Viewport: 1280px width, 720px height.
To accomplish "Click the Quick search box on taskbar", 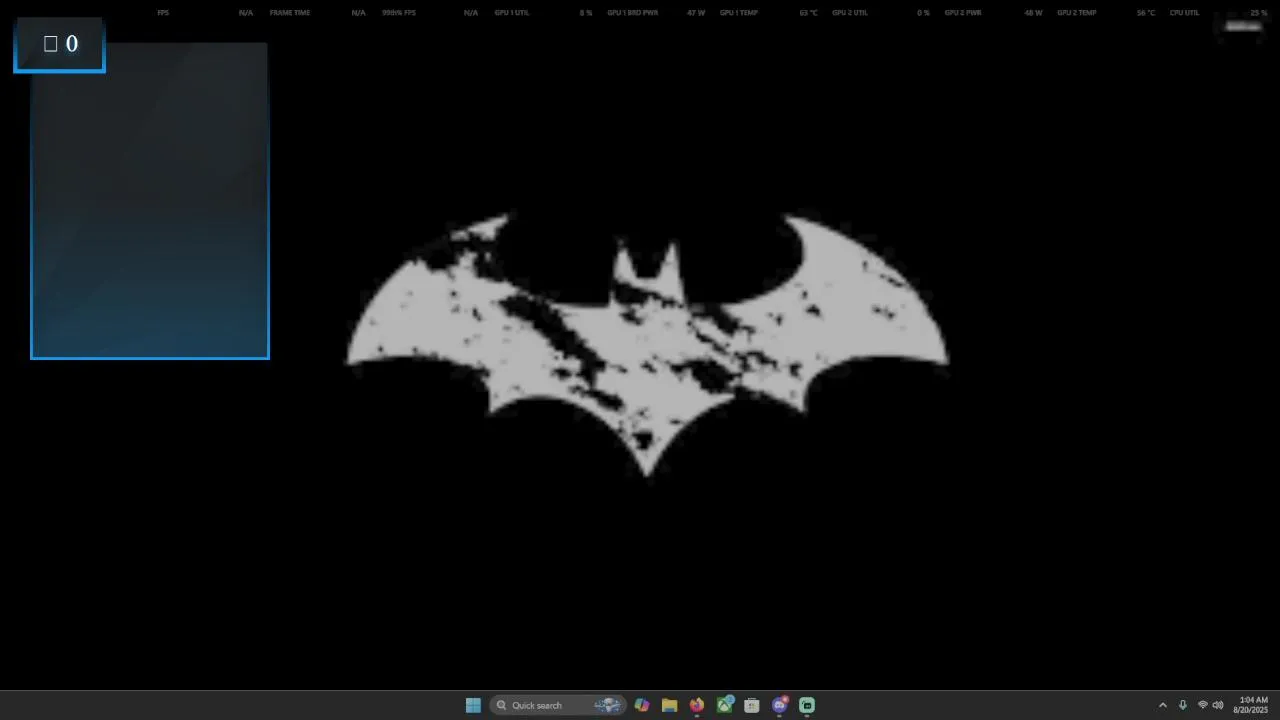I will point(558,705).
